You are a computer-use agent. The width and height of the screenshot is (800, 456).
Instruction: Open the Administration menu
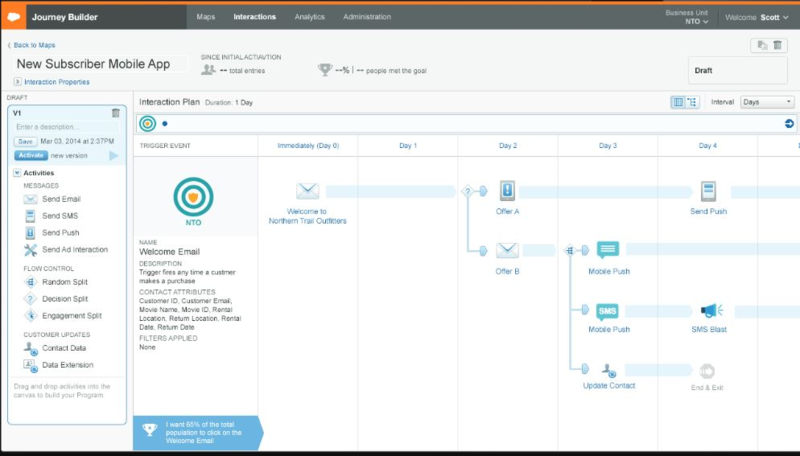pyautogui.click(x=367, y=17)
